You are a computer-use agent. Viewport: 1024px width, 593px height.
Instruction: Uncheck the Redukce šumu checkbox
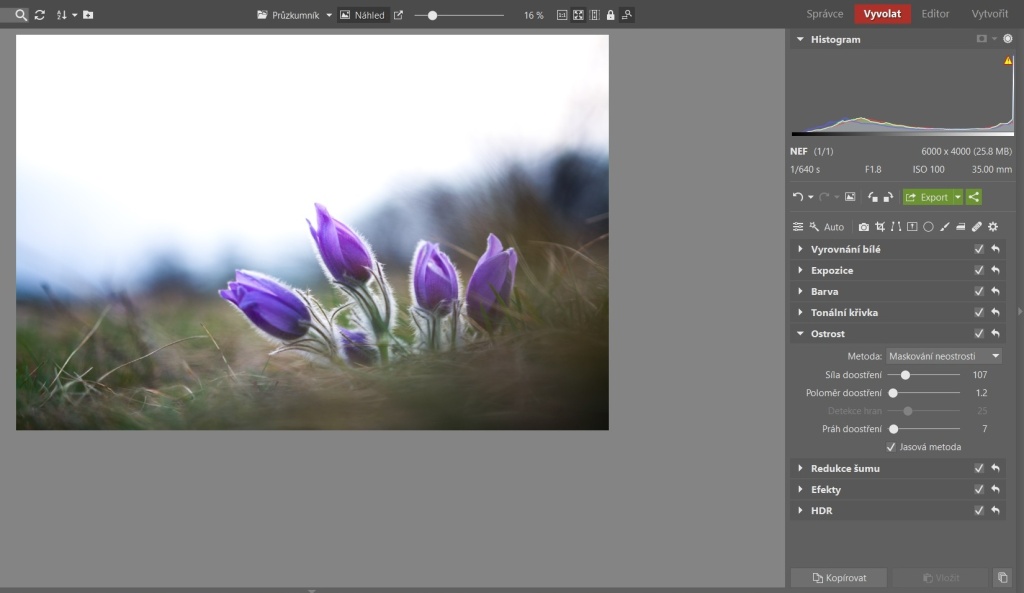[x=979, y=468]
